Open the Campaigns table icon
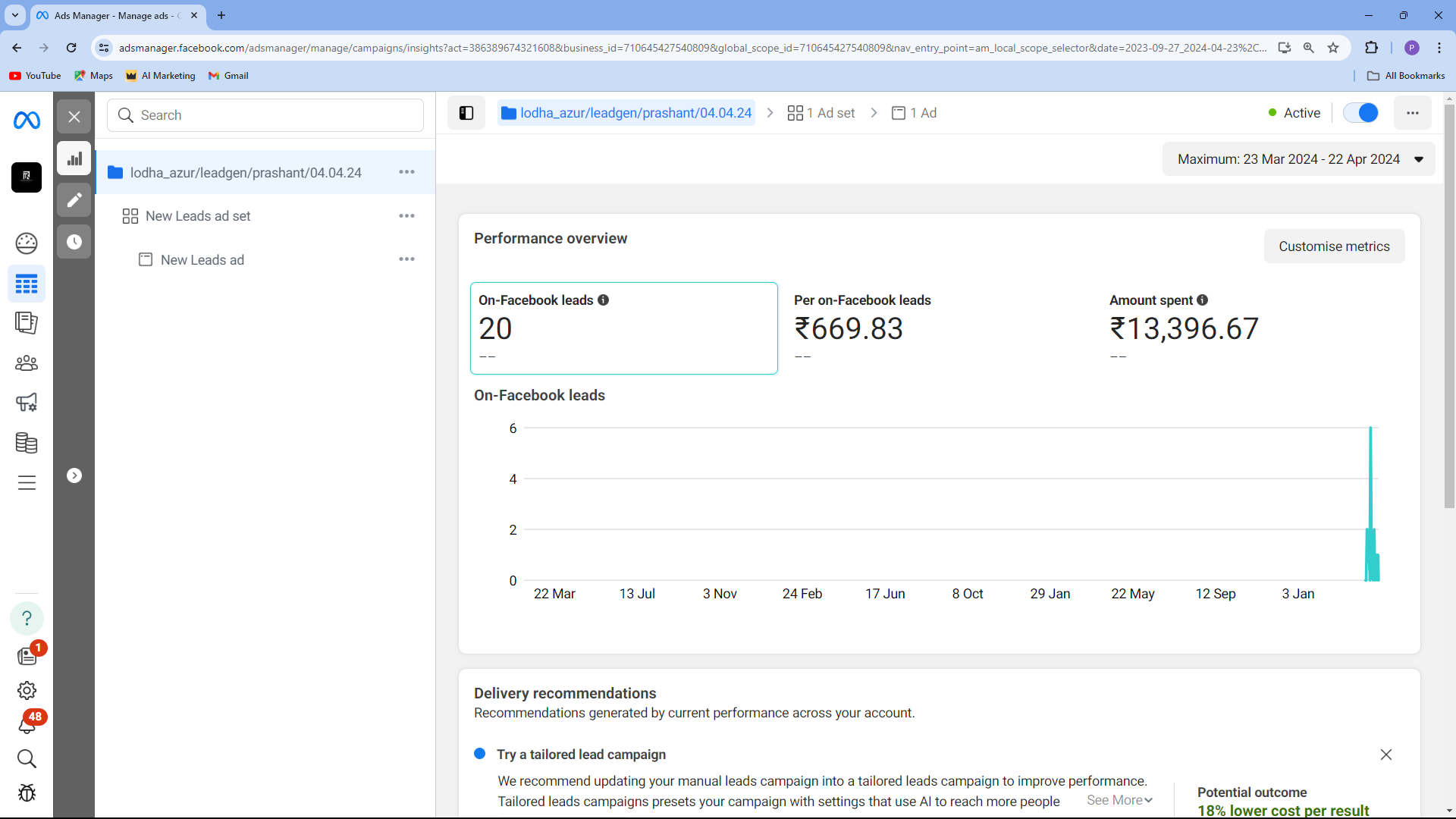1456x819 pixels. click(27, 284)
